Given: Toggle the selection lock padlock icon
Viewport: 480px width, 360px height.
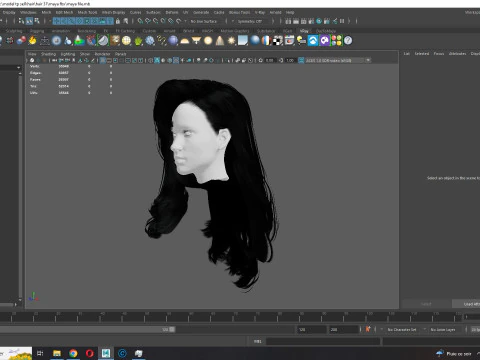Looking at the screenshot, I should (x=118, y=21).
